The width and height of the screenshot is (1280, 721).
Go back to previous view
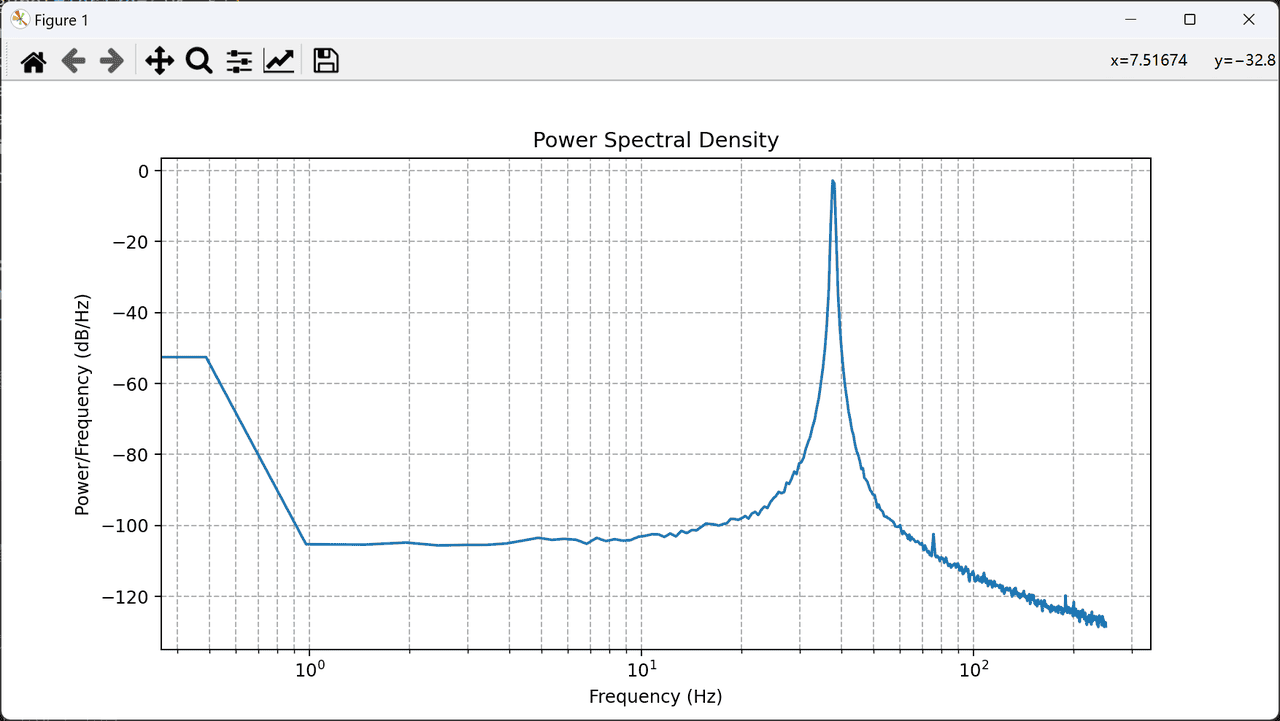(73, 61)
